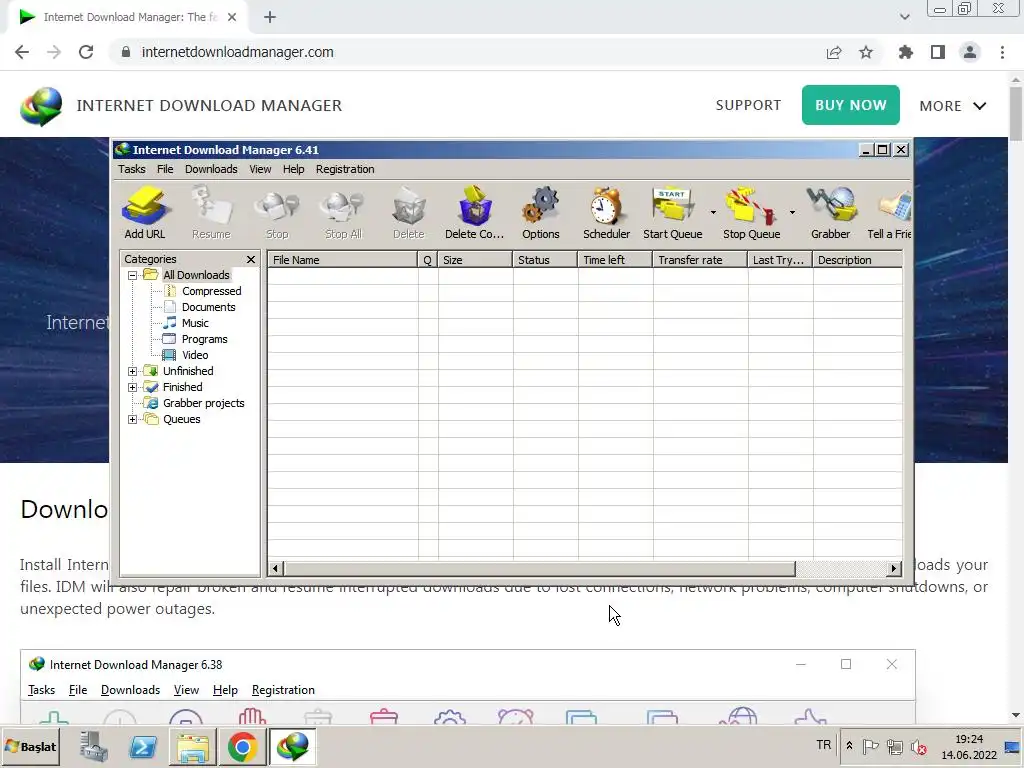
Task: Open the SUPPORT link
Action: pyautogui.click(x=748, y=105)
